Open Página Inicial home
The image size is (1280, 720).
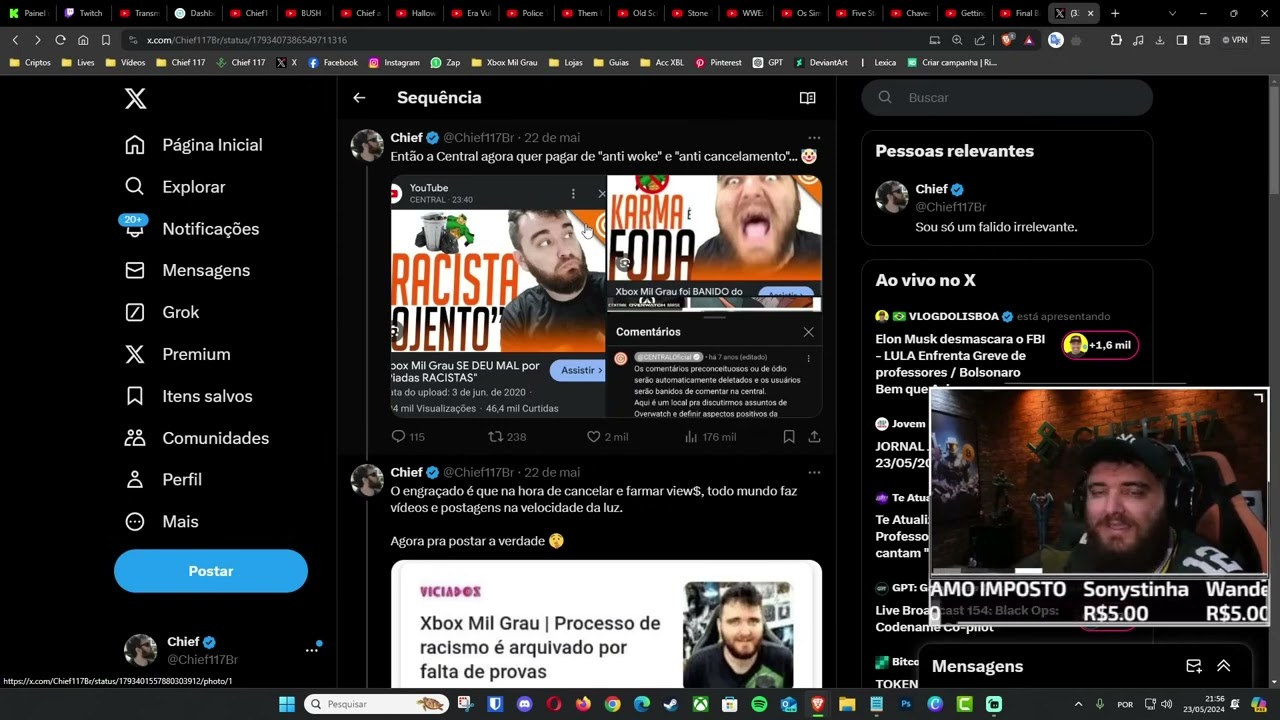193,145
